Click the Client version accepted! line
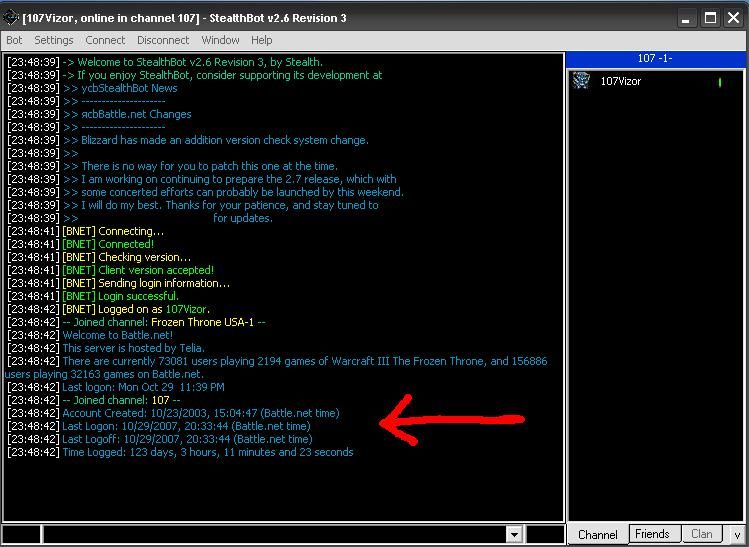The height and width of the screenshot is (547, 749). (x=111, y=270)
